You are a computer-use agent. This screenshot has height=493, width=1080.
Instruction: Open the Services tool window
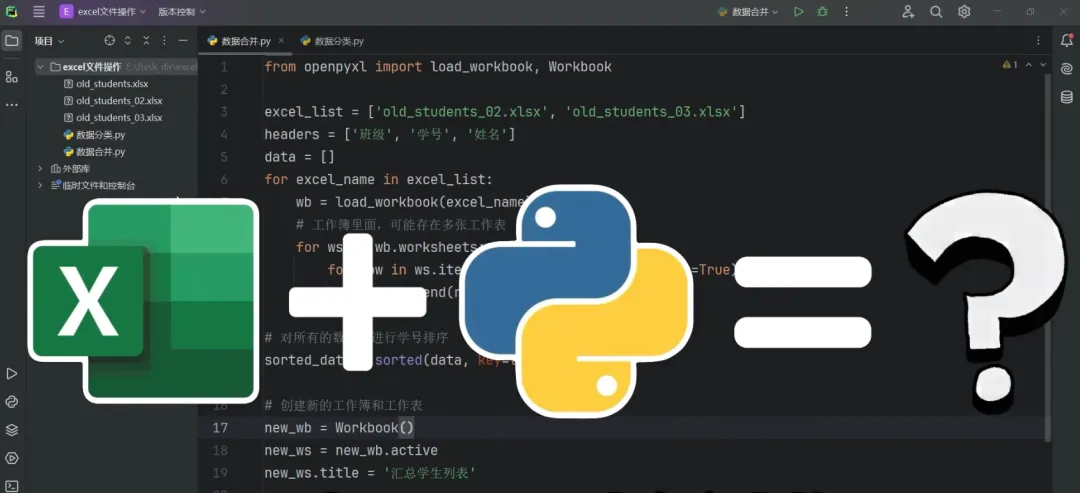coord(12,459)
